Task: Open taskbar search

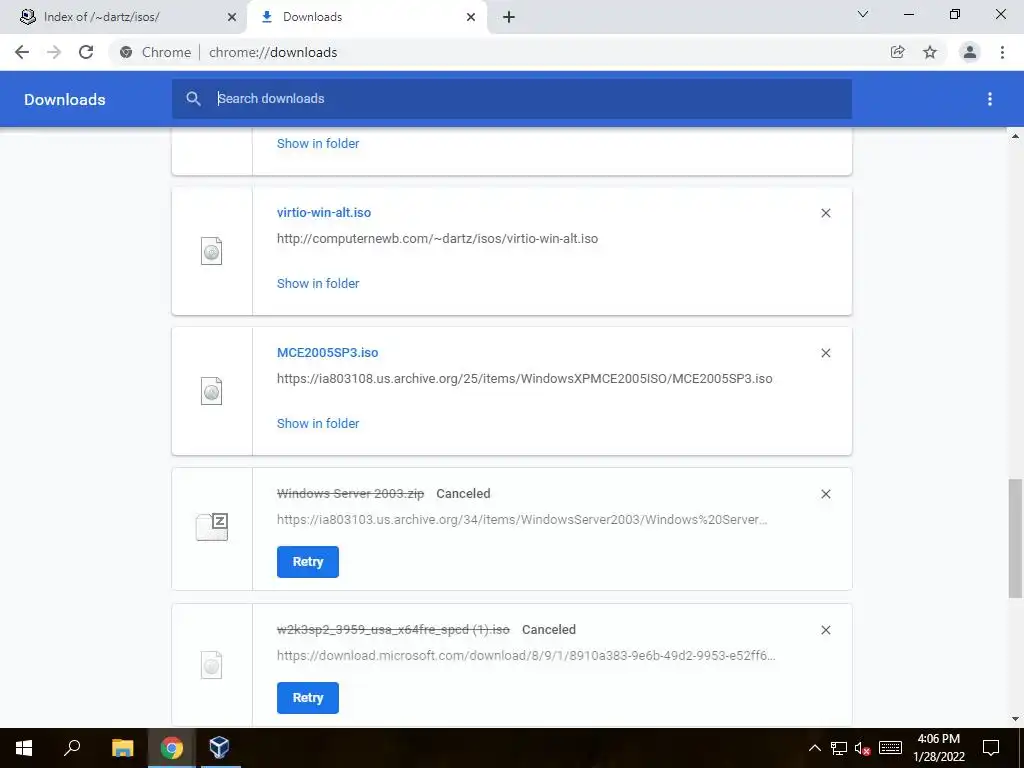Action: (72, 748)
